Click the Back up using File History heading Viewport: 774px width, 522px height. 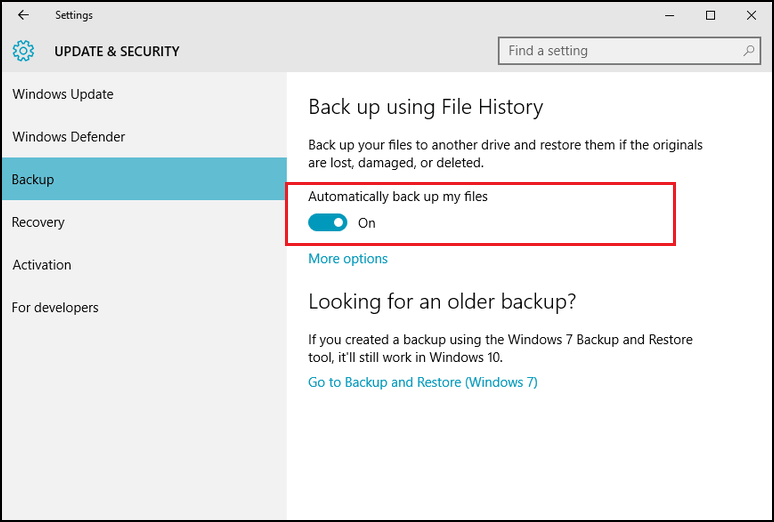426,107
